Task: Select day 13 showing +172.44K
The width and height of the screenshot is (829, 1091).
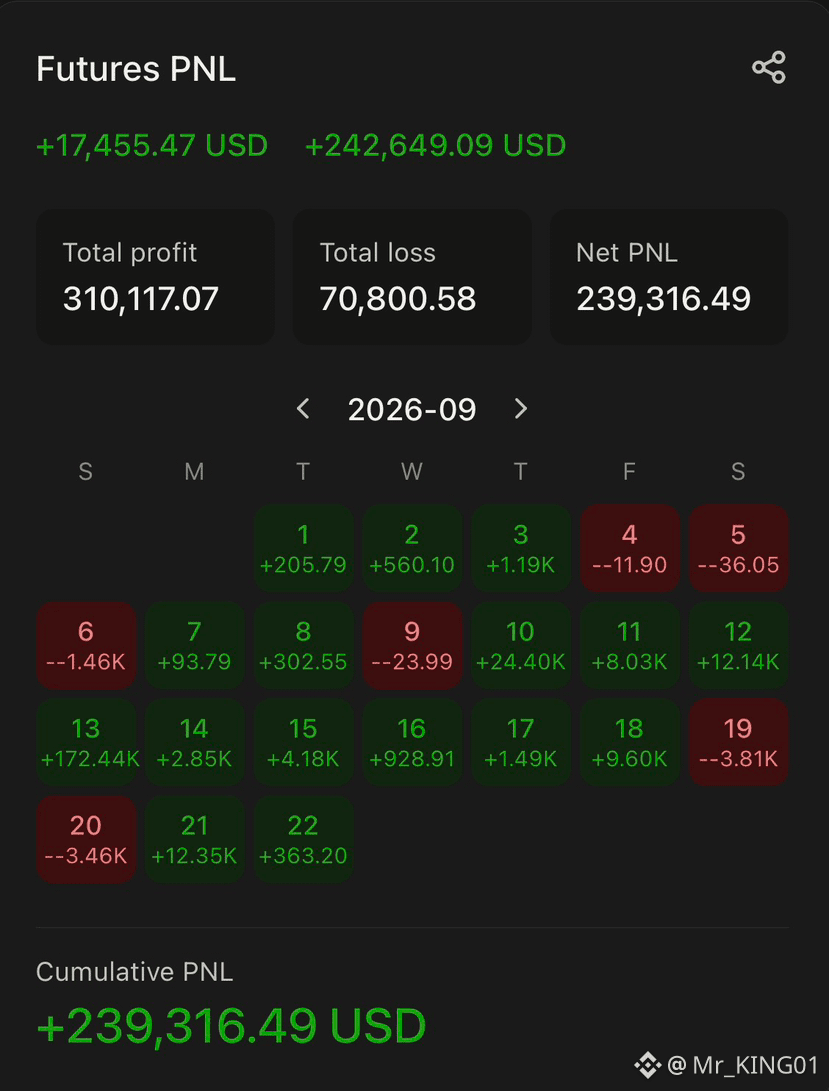Action: (x=86, y=742)
